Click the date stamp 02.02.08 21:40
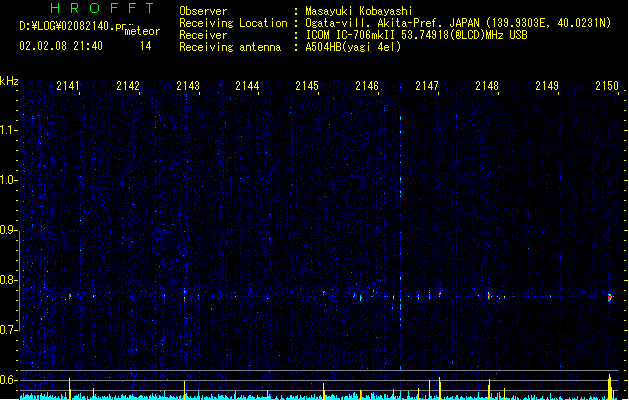The width and height of the screenshot is (629, 400). coord(61,46)
